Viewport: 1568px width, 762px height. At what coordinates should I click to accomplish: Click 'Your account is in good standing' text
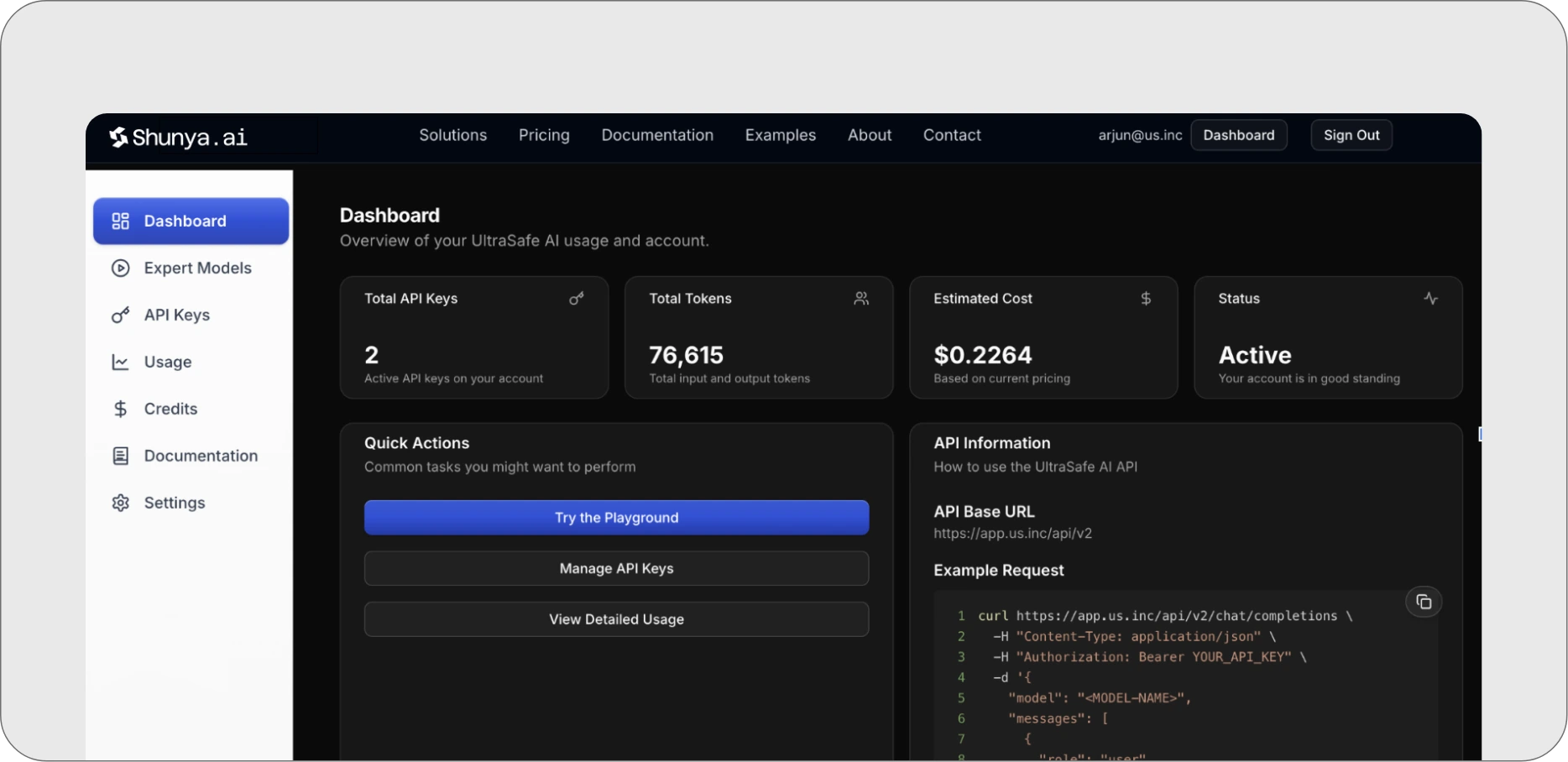click(1309, 378)
